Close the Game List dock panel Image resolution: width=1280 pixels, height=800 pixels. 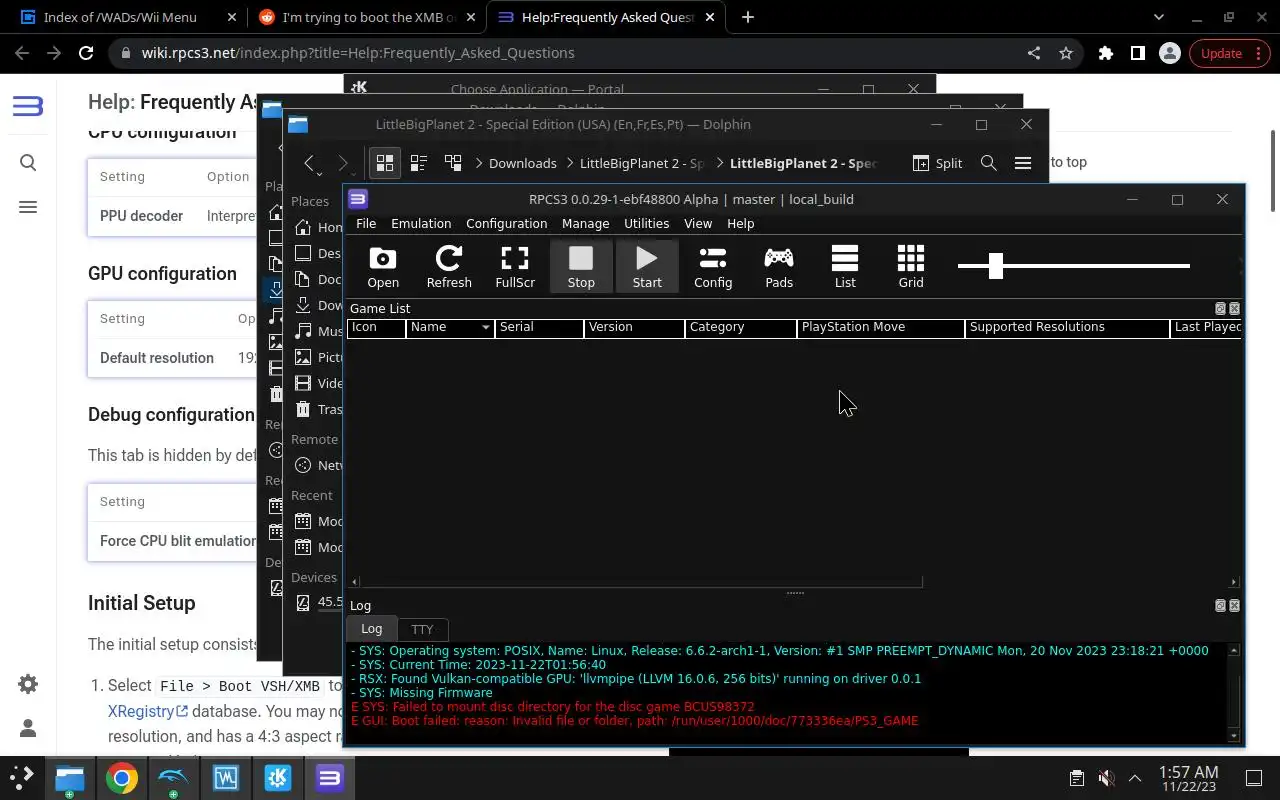point(1234,309)
